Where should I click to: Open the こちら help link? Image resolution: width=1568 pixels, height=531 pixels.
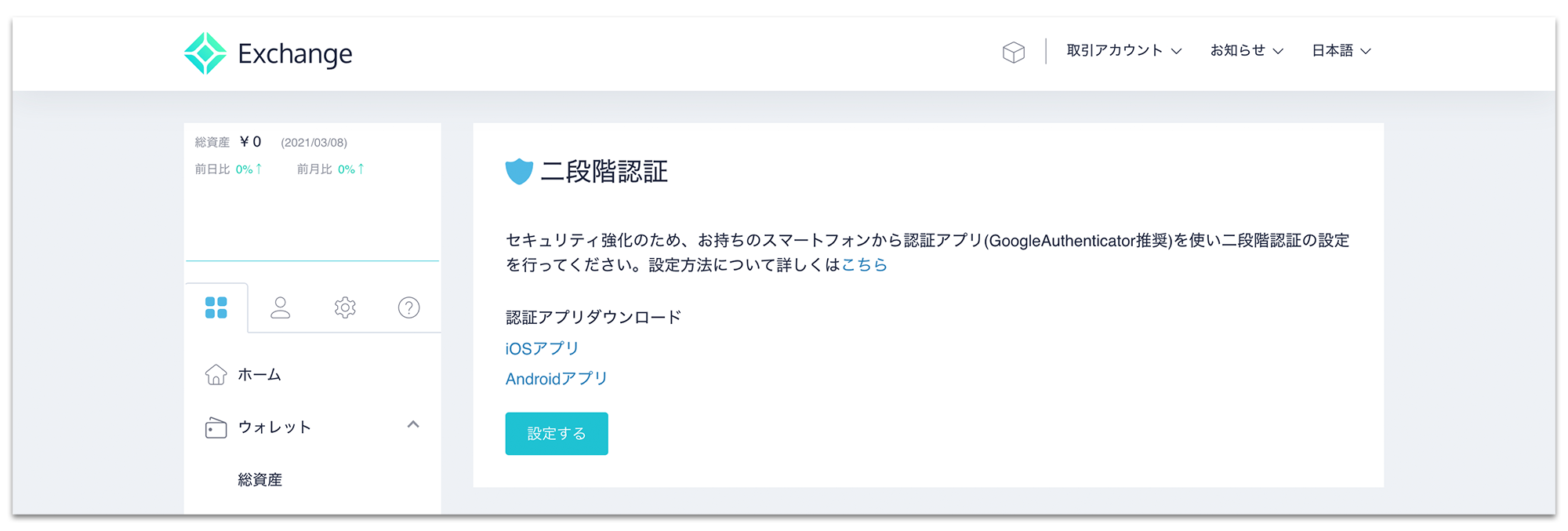[x=864, y=265]
